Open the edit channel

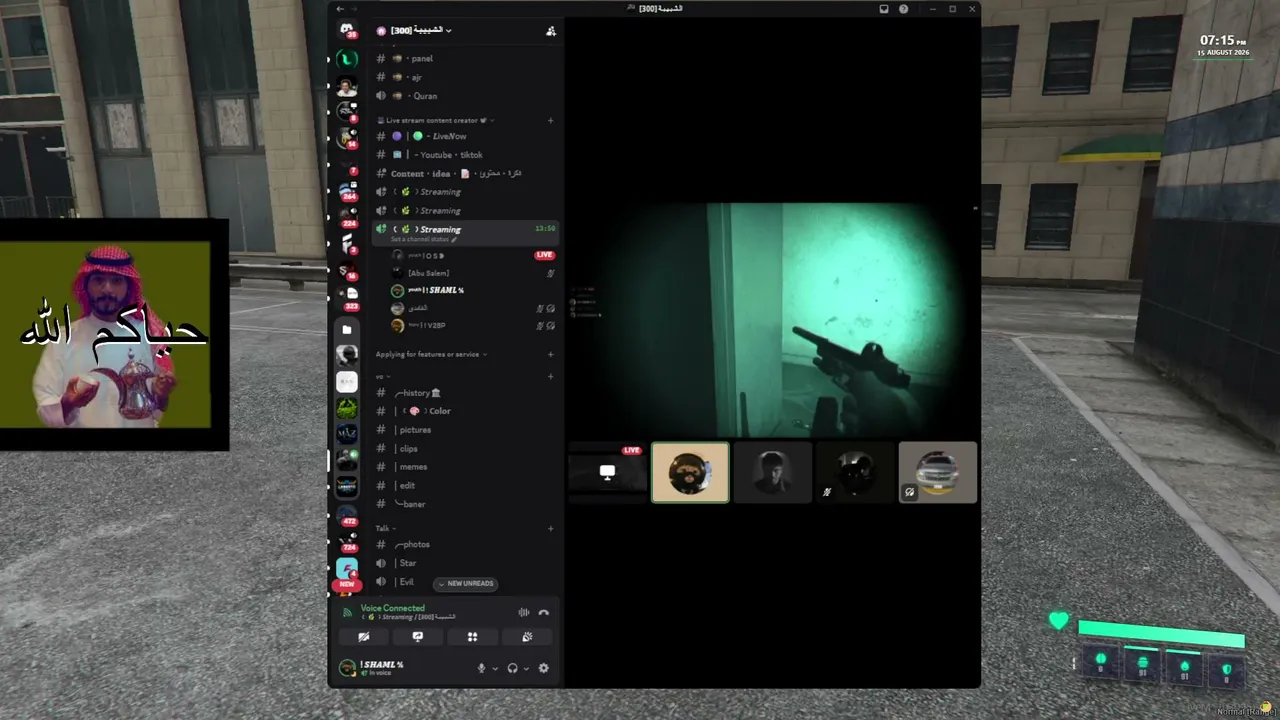(465, 486)
